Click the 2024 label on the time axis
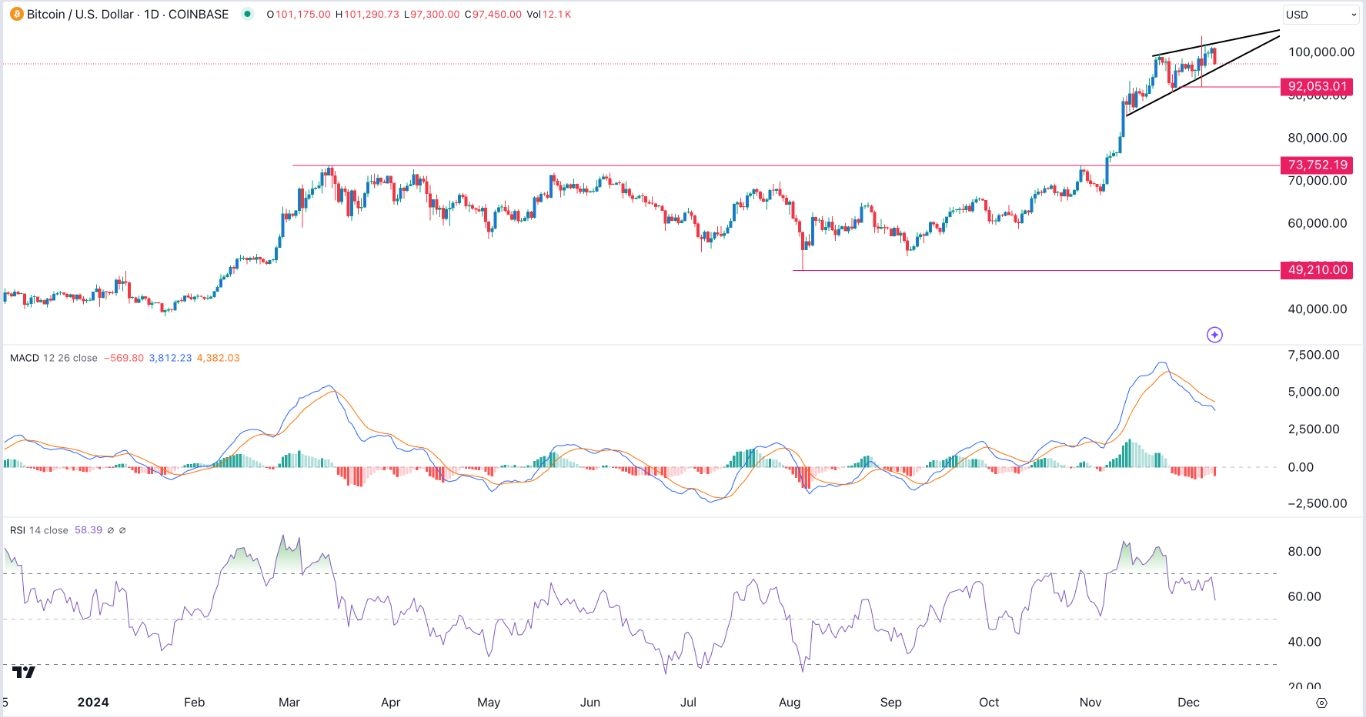This screenshot has height=717, width=1366. coord(93,703)
